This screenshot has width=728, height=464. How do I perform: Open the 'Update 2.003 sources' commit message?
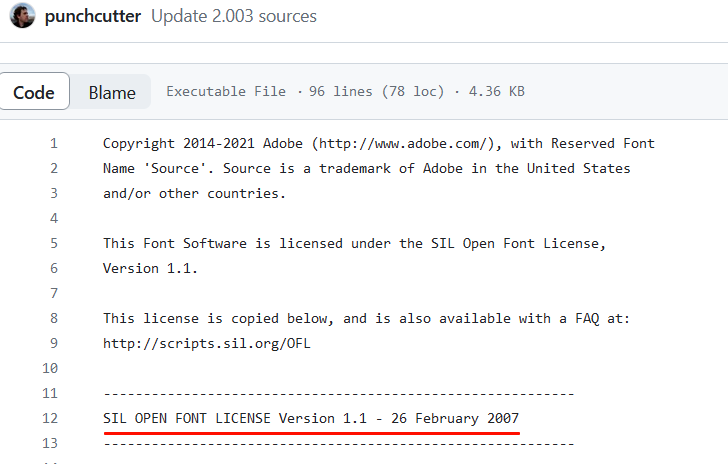pyautogui.click(x=234, y=16)
